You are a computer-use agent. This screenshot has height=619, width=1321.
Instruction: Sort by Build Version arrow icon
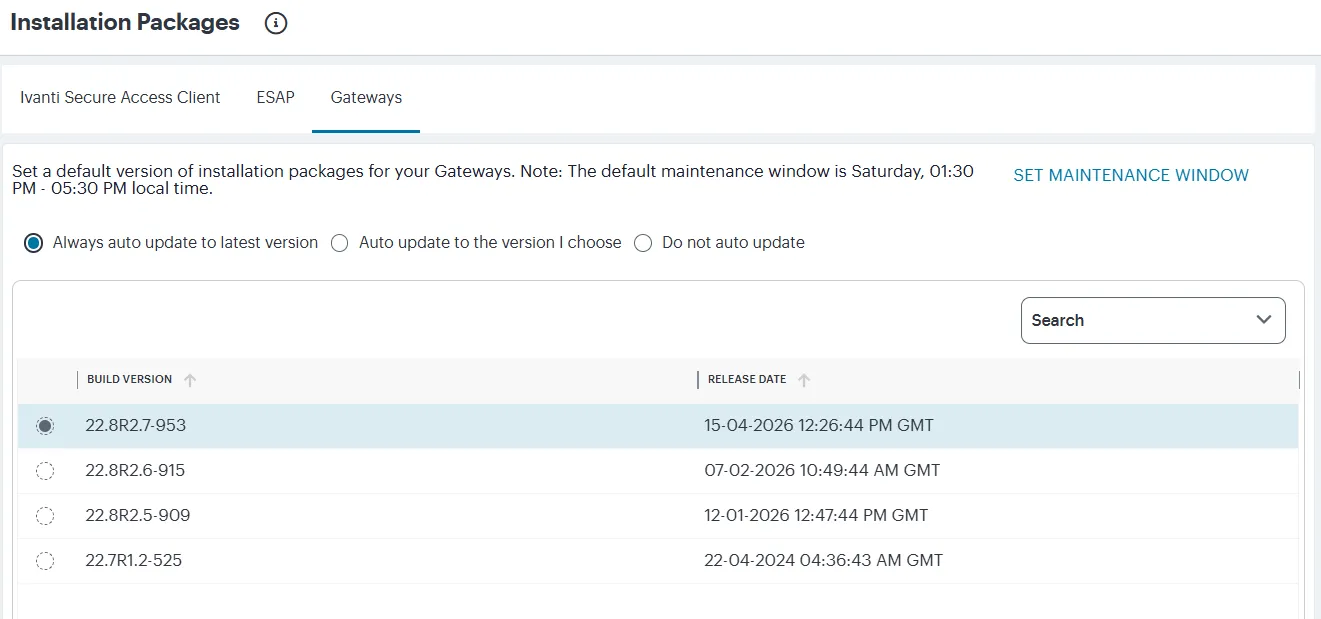tap(190, 380)
